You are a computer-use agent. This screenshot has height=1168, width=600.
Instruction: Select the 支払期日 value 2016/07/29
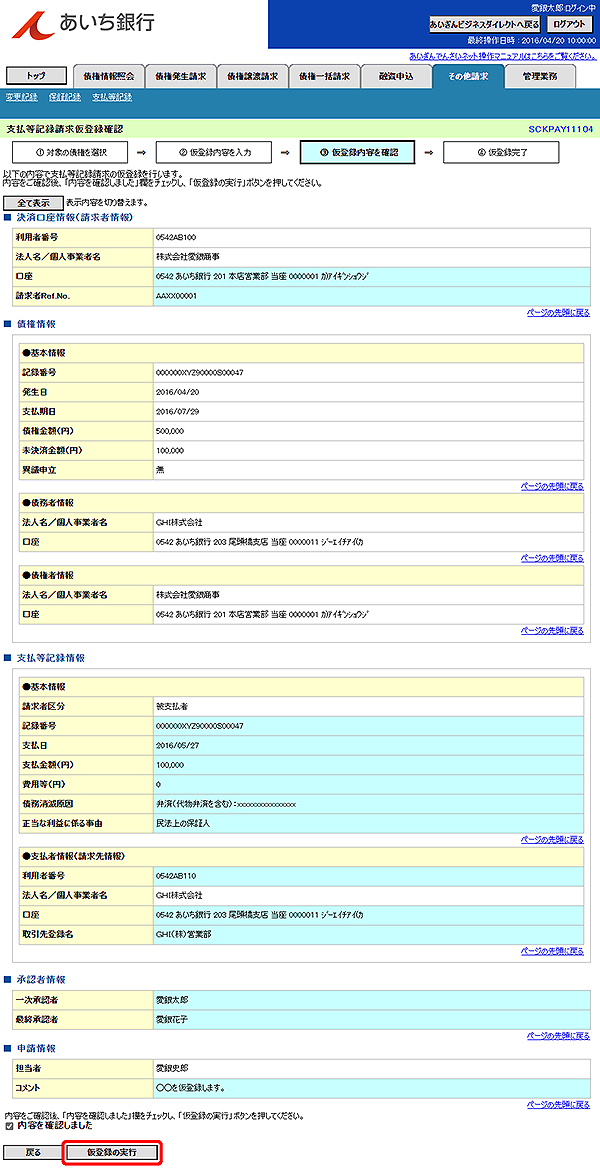[x=177, y=411]
